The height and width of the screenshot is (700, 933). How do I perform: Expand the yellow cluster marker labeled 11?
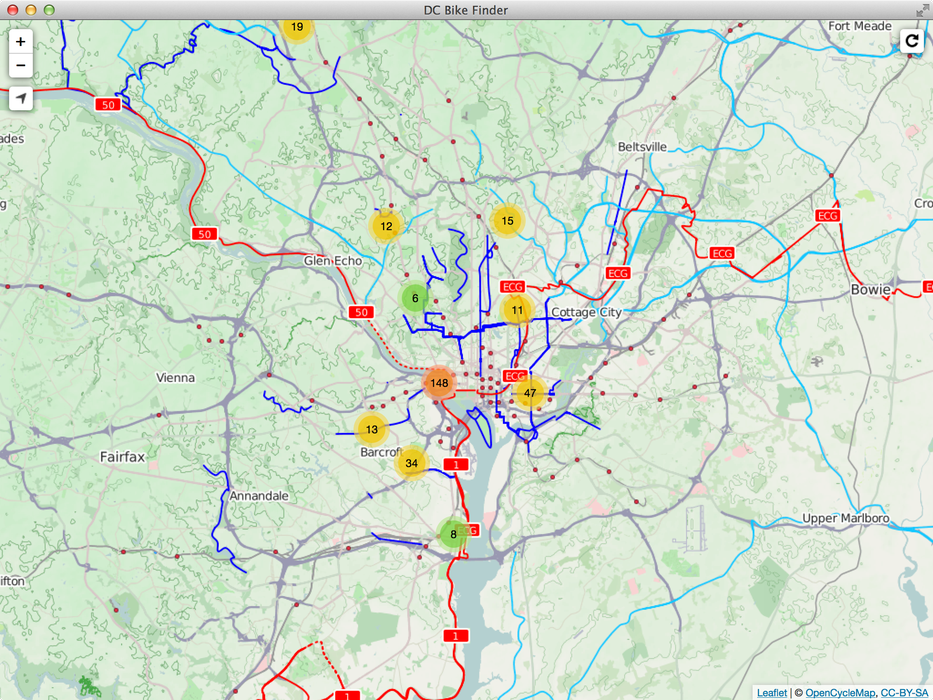click(x=516, y=310)
